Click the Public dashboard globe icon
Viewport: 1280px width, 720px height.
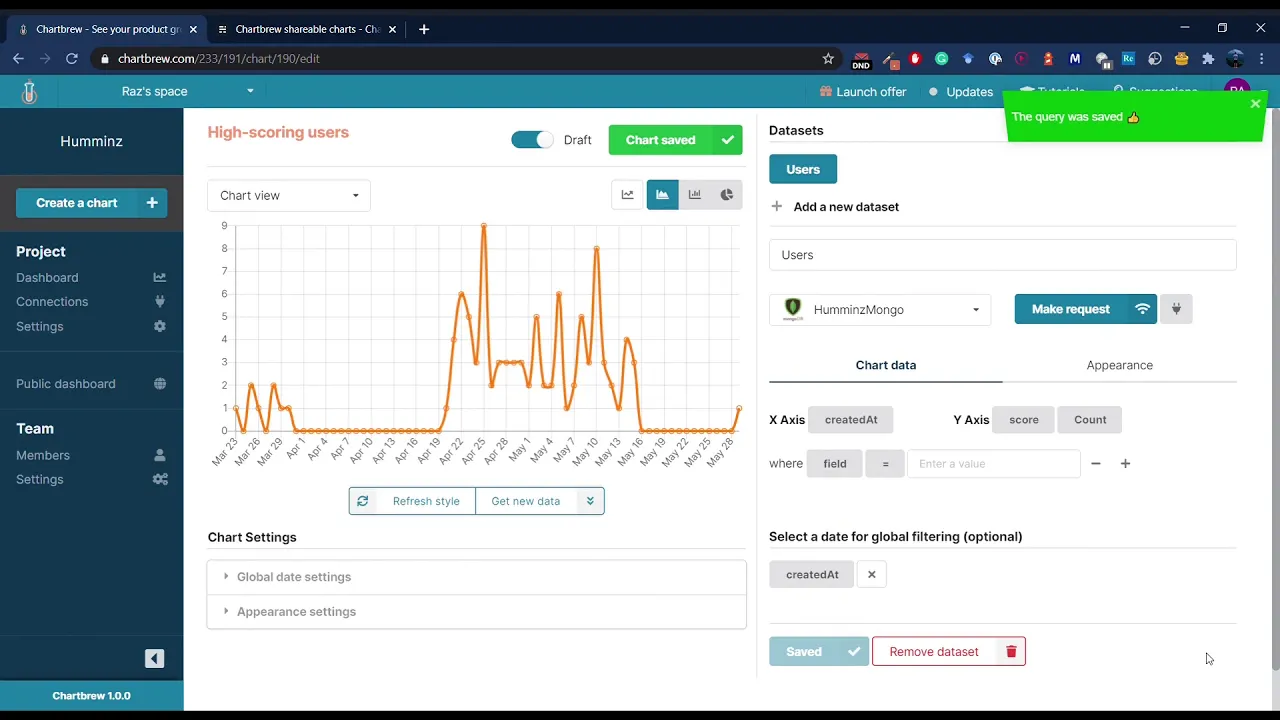point(160,384)
